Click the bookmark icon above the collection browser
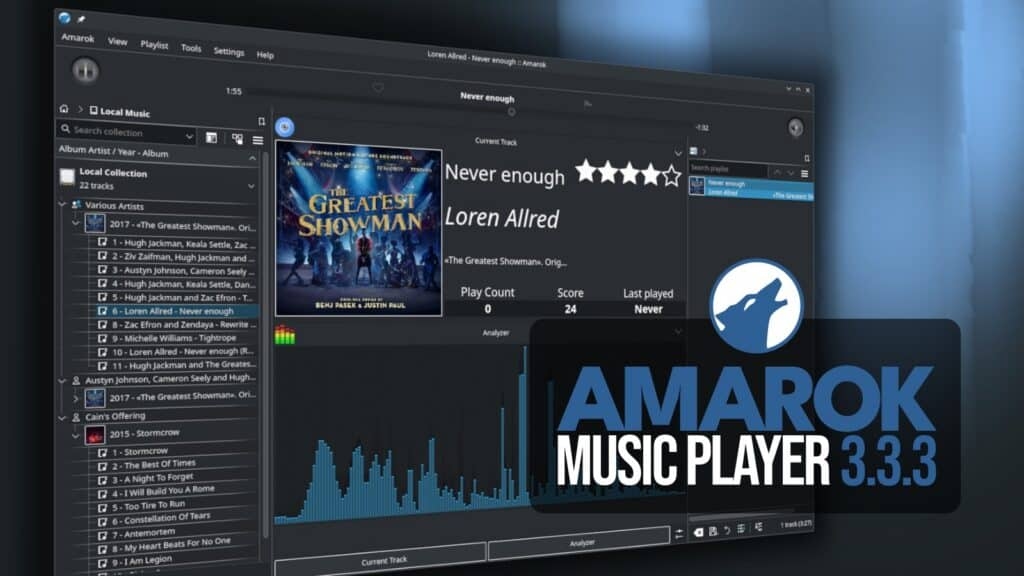Image resolution: width=1024 pixels, height=576 pixels. click(x=261, y=121)
